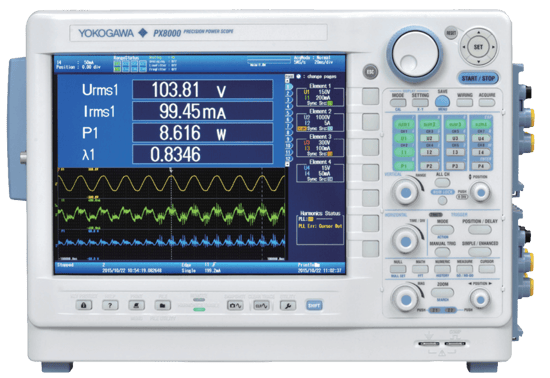
Task: Click the right arrow on the SET pad
Action: (493, 47)
